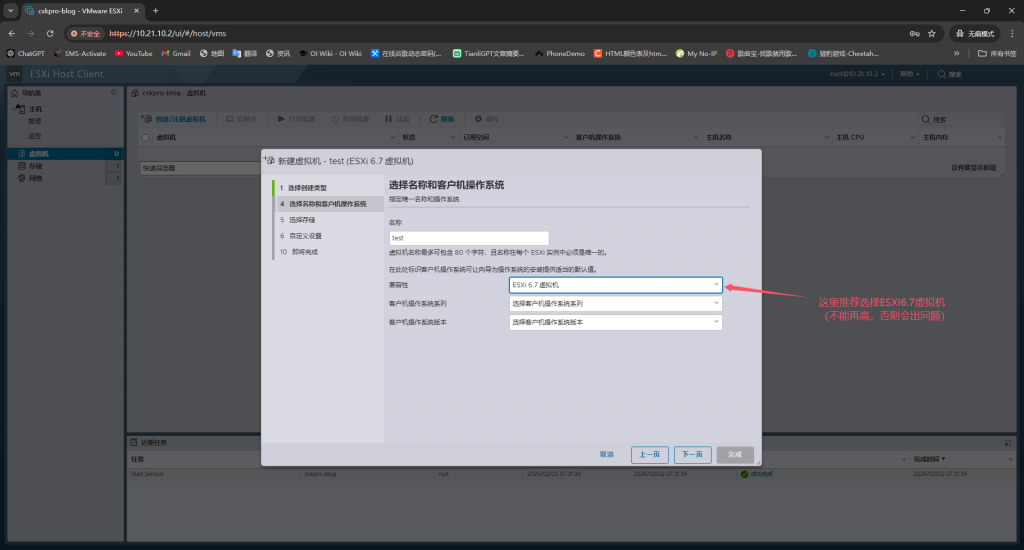Viewport: 1024px width, 550px height.
Task: Sort by the 主机名称 column header
Action: 719,137
